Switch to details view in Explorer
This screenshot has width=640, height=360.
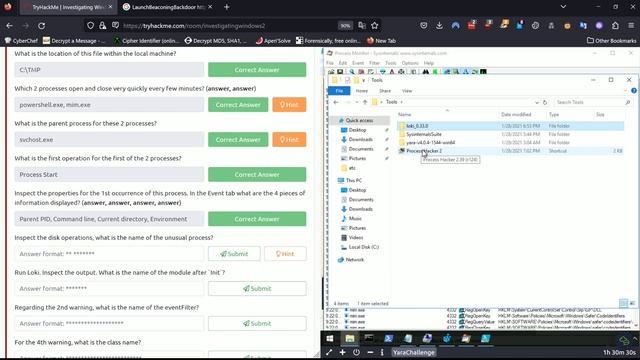coord(623,303)
